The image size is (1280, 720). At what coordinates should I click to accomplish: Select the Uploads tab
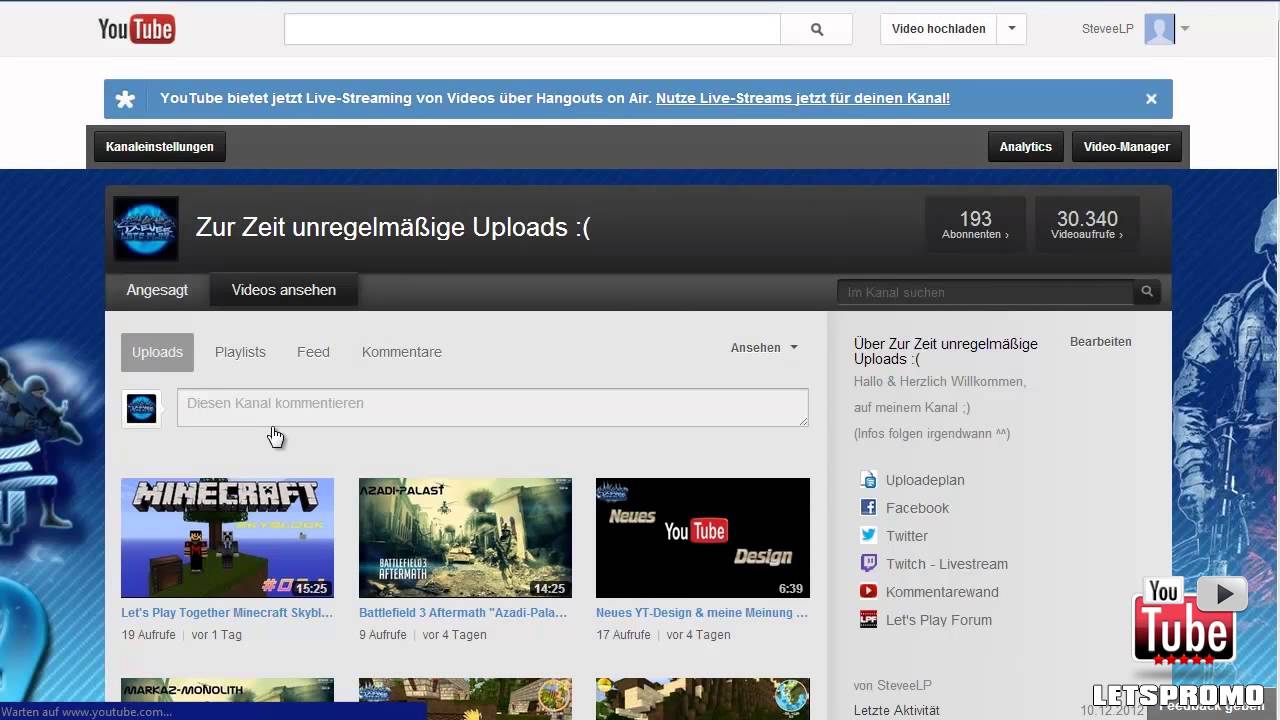click(x=157, y=352)
